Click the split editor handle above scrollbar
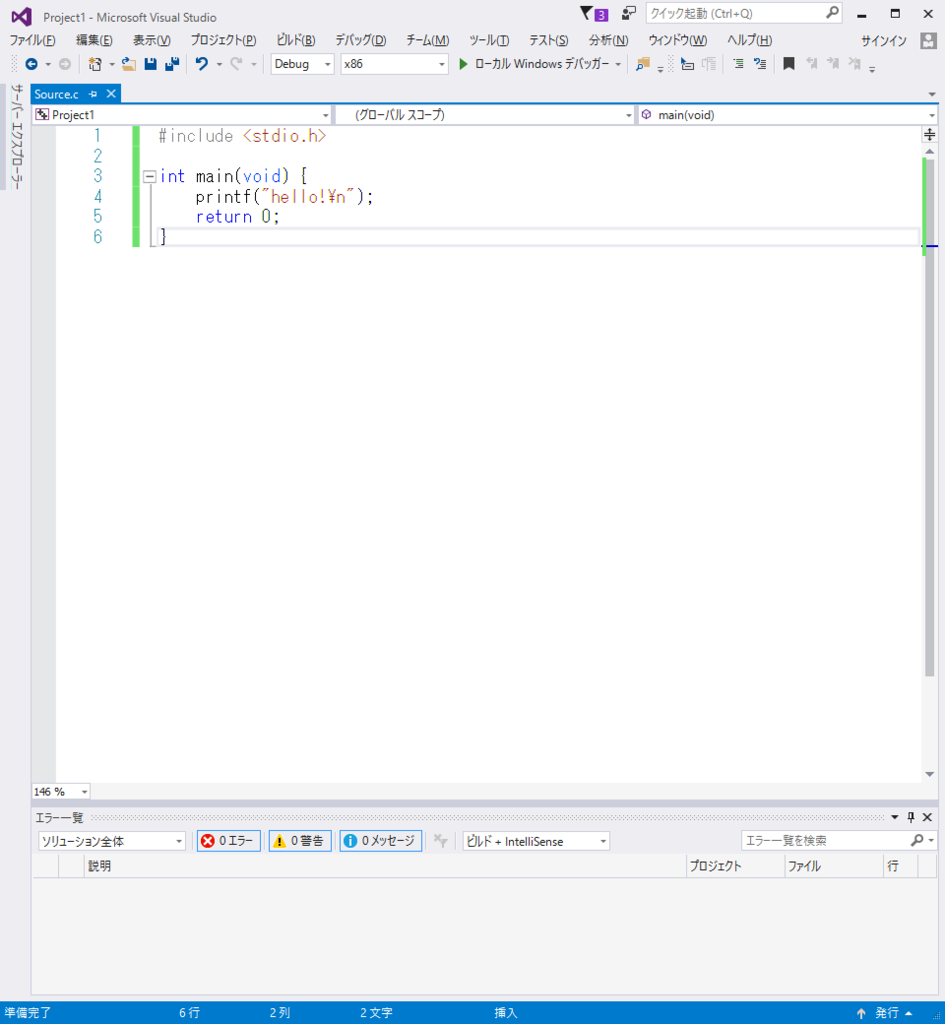 pos(929,135)
